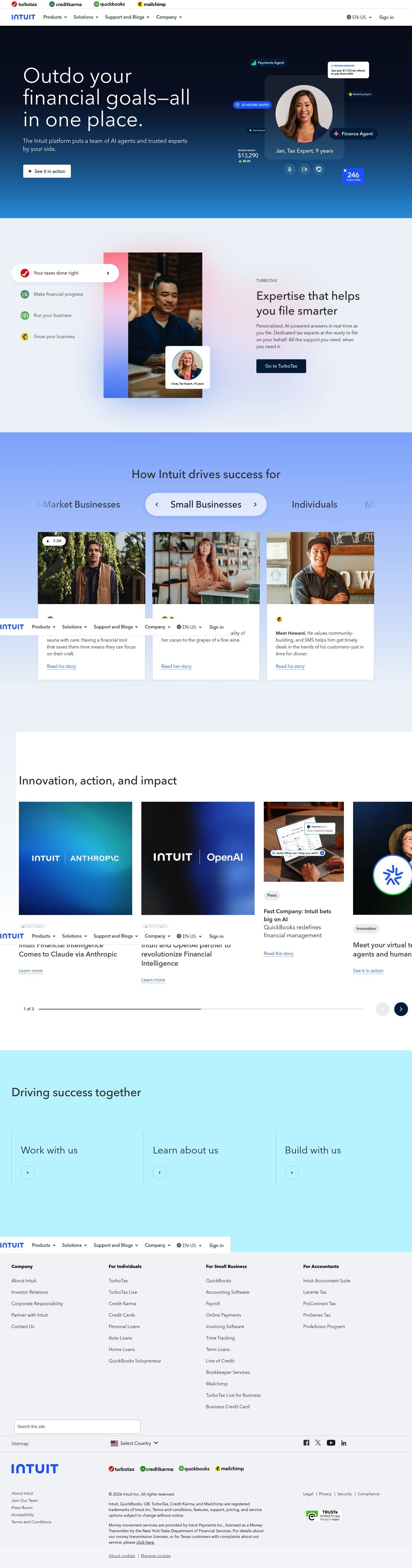Image resolution: width=412 pixels, height=1568 pixels.
Task: Click the QuickBooks logo beside the footer Intuit logo
Action: point(194,1469)
